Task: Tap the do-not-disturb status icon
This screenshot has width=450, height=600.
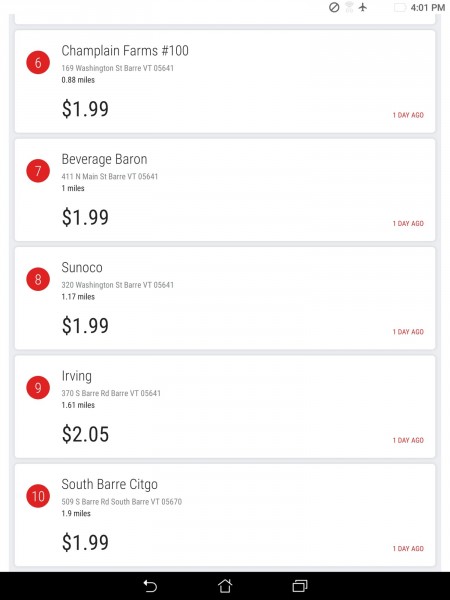Action: (x=334, y=7)
